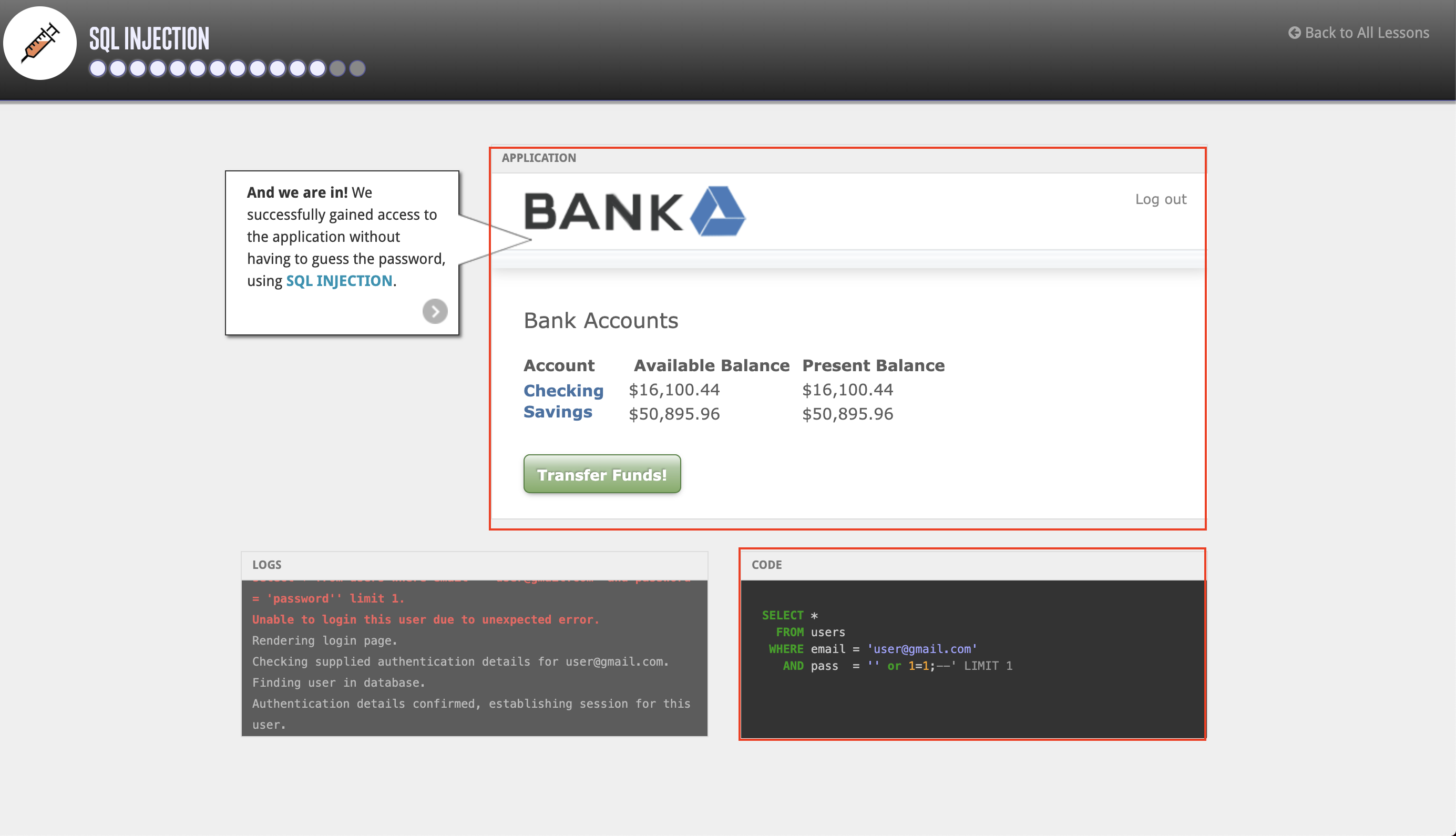Screen dimensions: 1456x836
Task: Click the LOGS panel header
Action: [474, 565]
